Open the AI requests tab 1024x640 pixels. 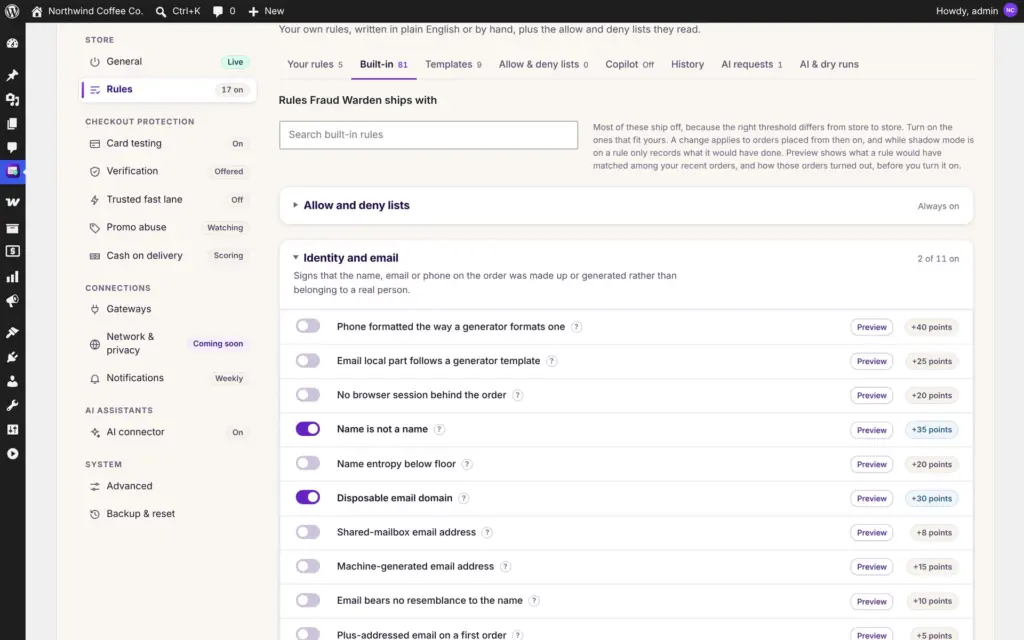pos(751,64)
